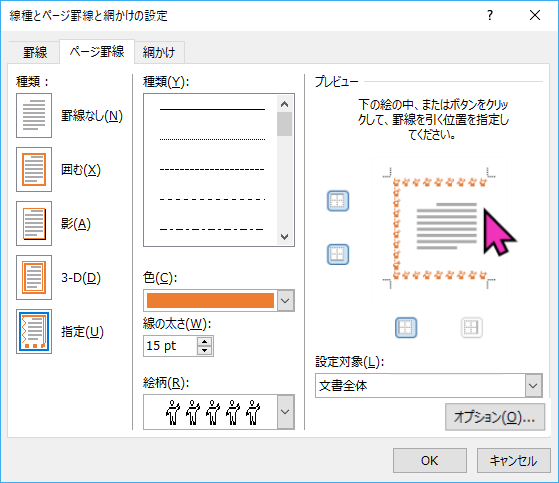
Task: Select the dotted line style
Action: (212, 139)
